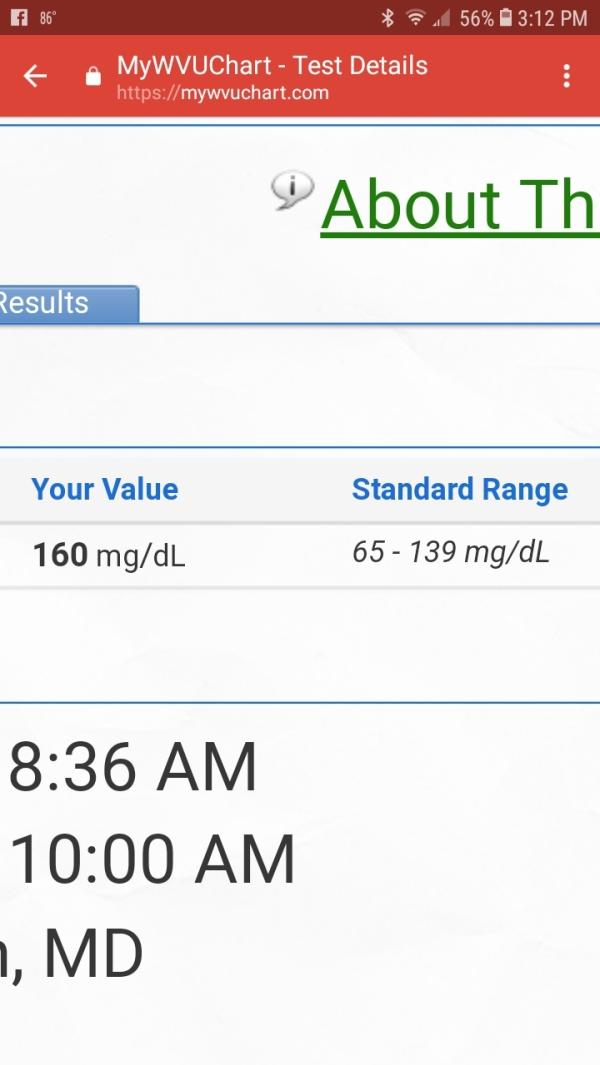The width and height of the screenshot is (600, 1065).
Task: Open the three-dot overflow menu
Action: [567, 76]
